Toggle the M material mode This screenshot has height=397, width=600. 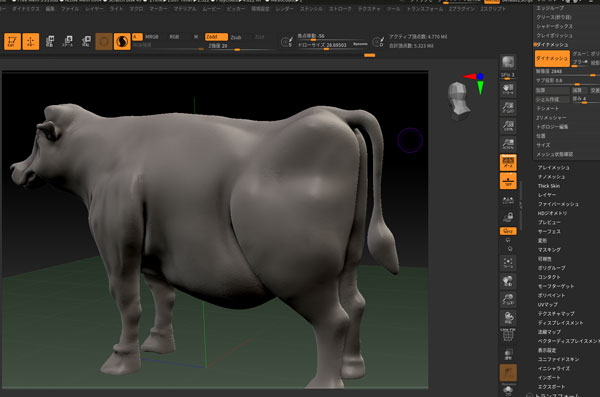pyautogui.click(x=196, y=37)
